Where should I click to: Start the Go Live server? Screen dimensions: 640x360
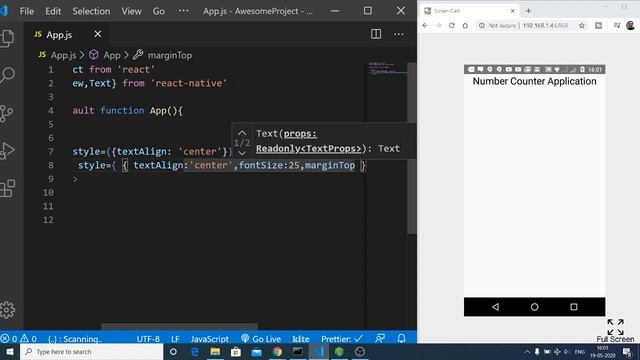tap(261, 339)
